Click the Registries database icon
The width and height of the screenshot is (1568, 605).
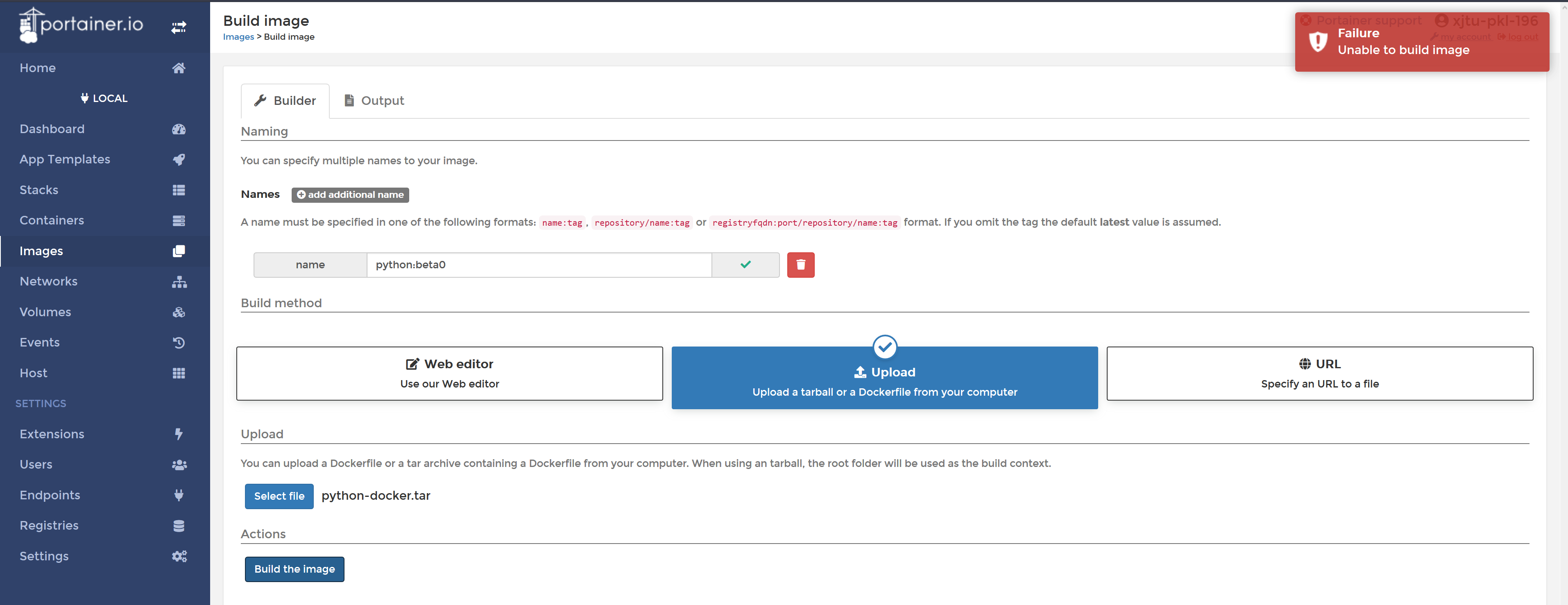[178, 526]
